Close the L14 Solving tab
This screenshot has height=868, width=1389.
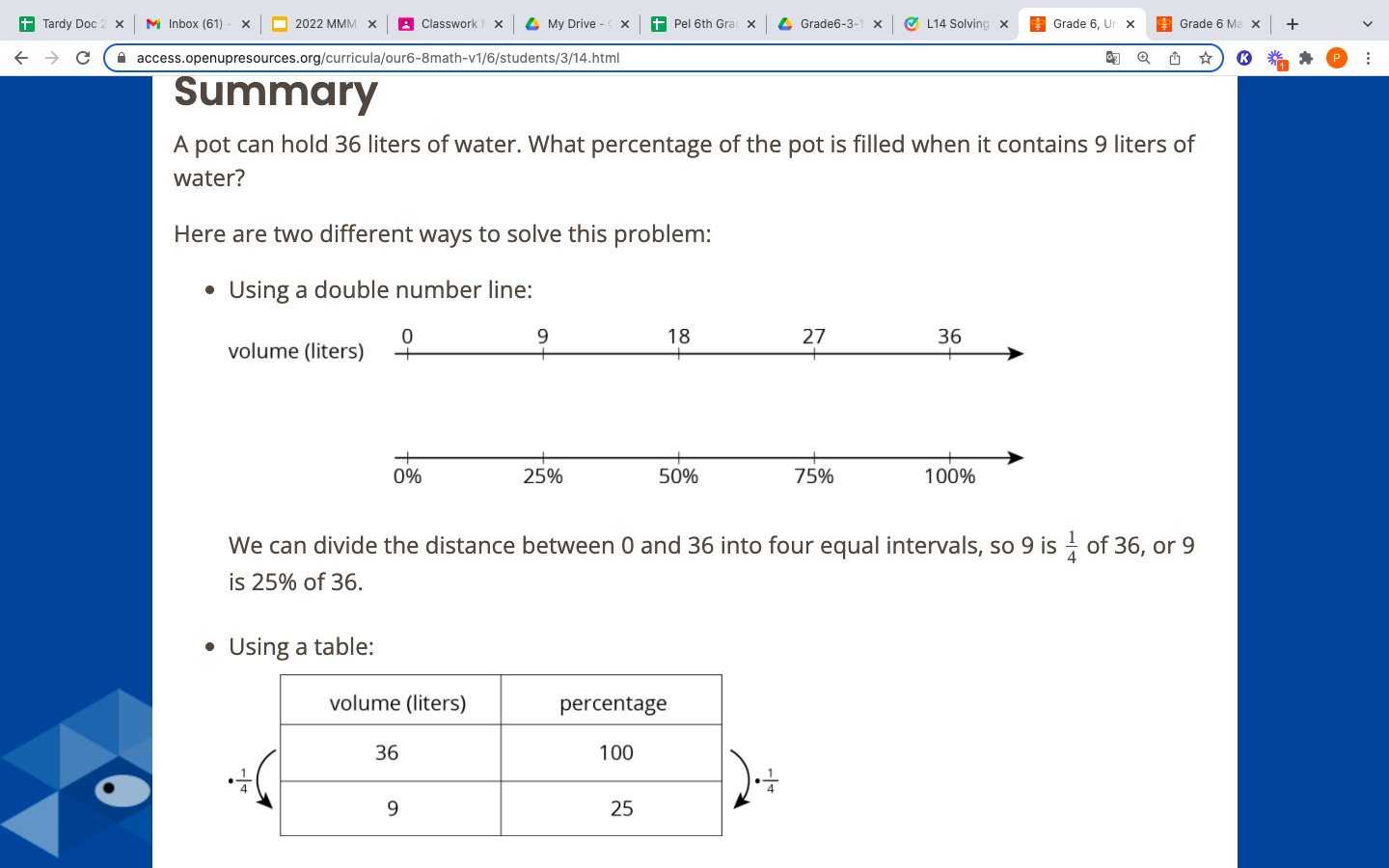click(1004, 24)
